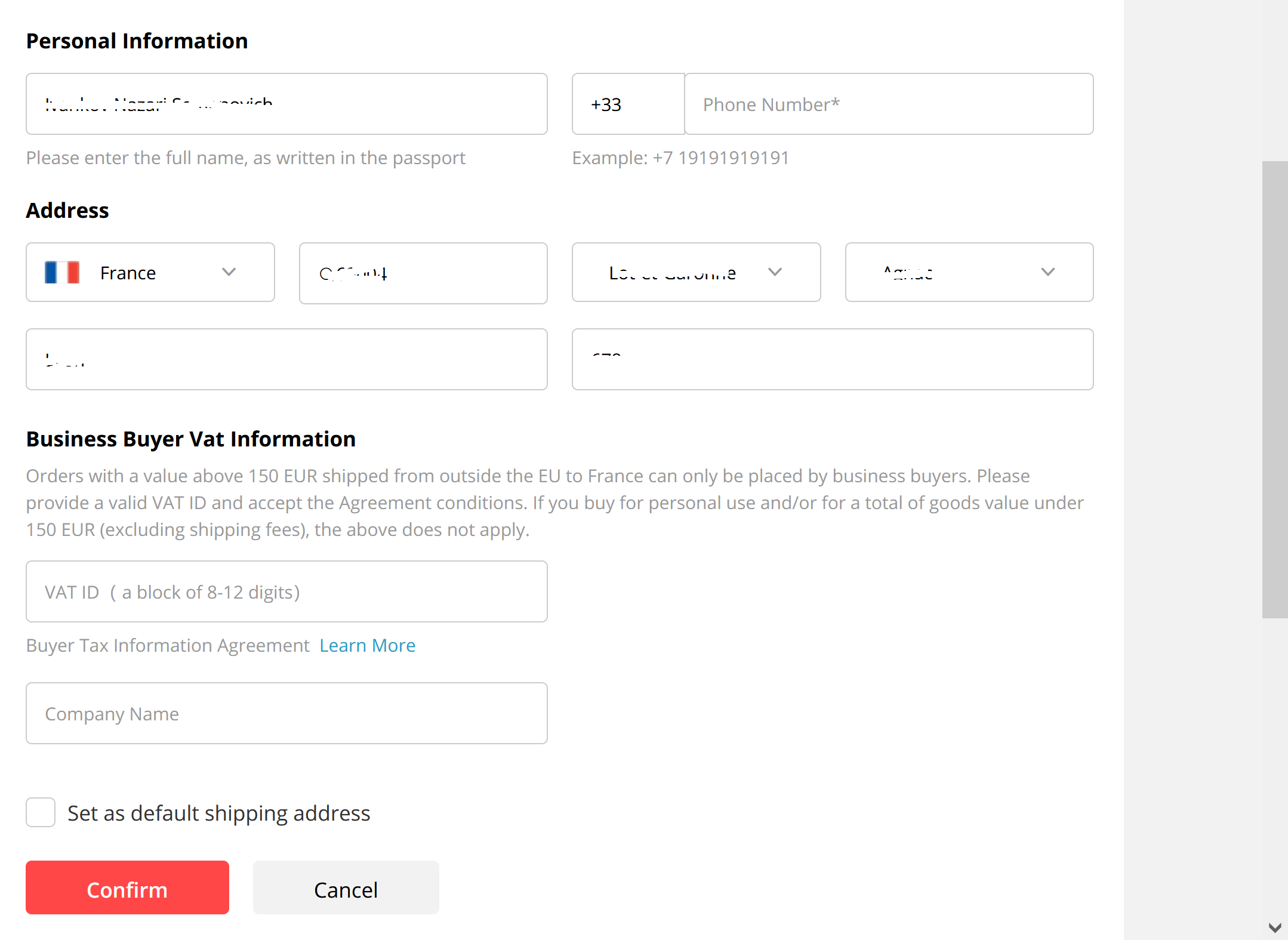Click the VAT ID input field
Image resolution: width=1288 pixels, height=940 pixels.
(286, 591)
